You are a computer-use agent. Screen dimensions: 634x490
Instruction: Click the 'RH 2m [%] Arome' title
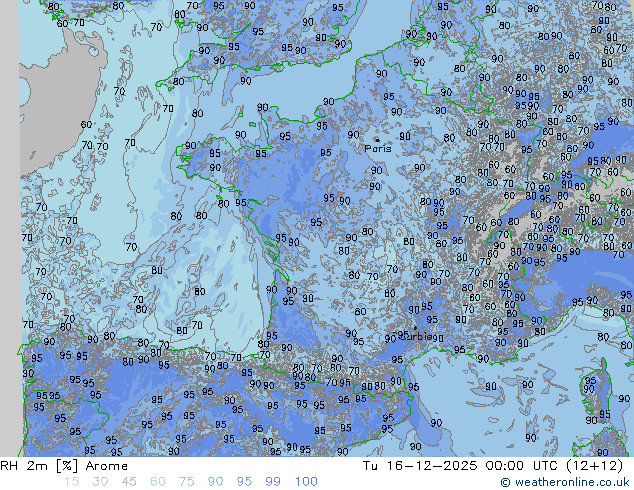[x=64, y=466]
